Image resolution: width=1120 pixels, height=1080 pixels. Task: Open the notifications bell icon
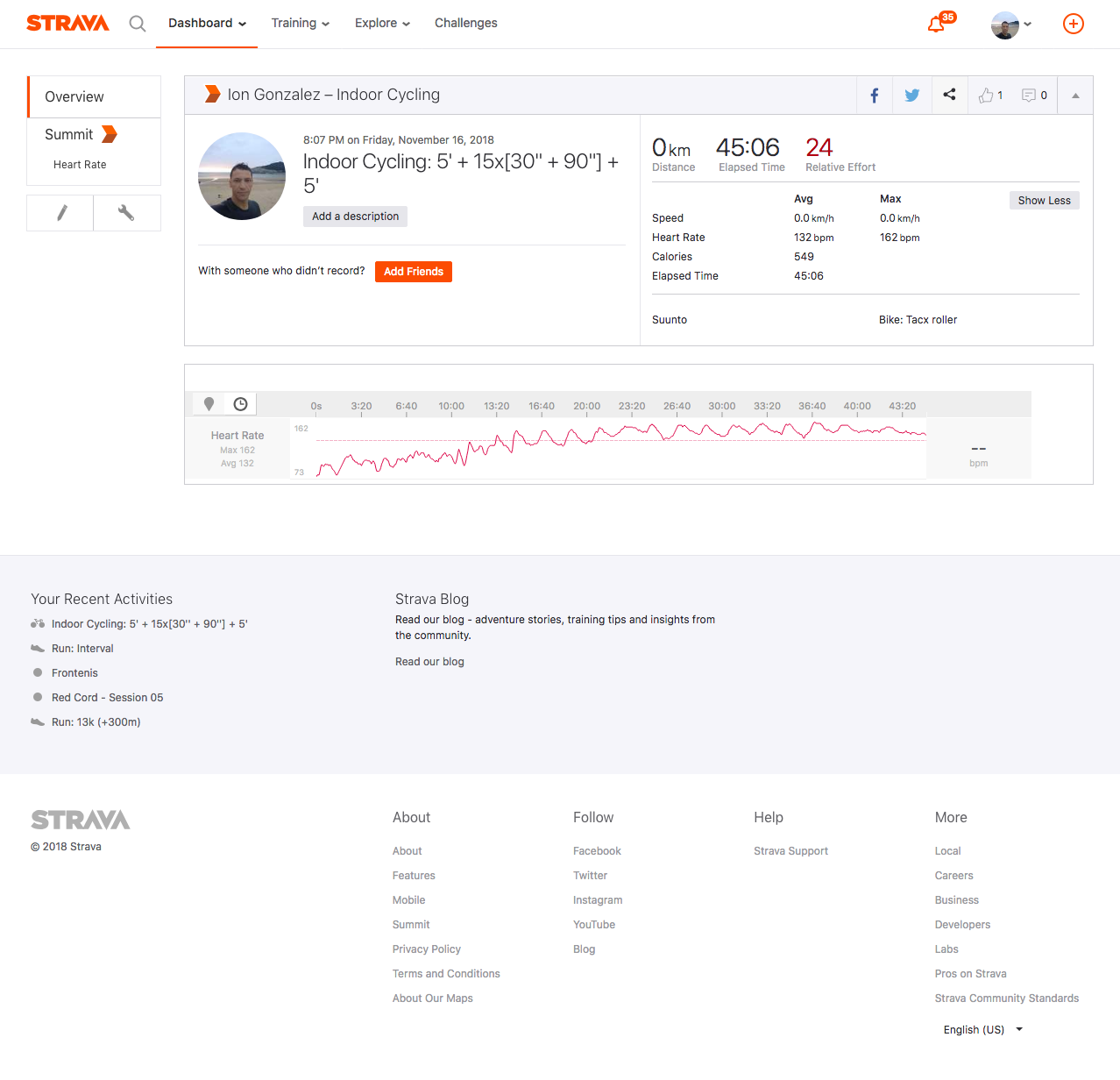[x=937, y=24]
